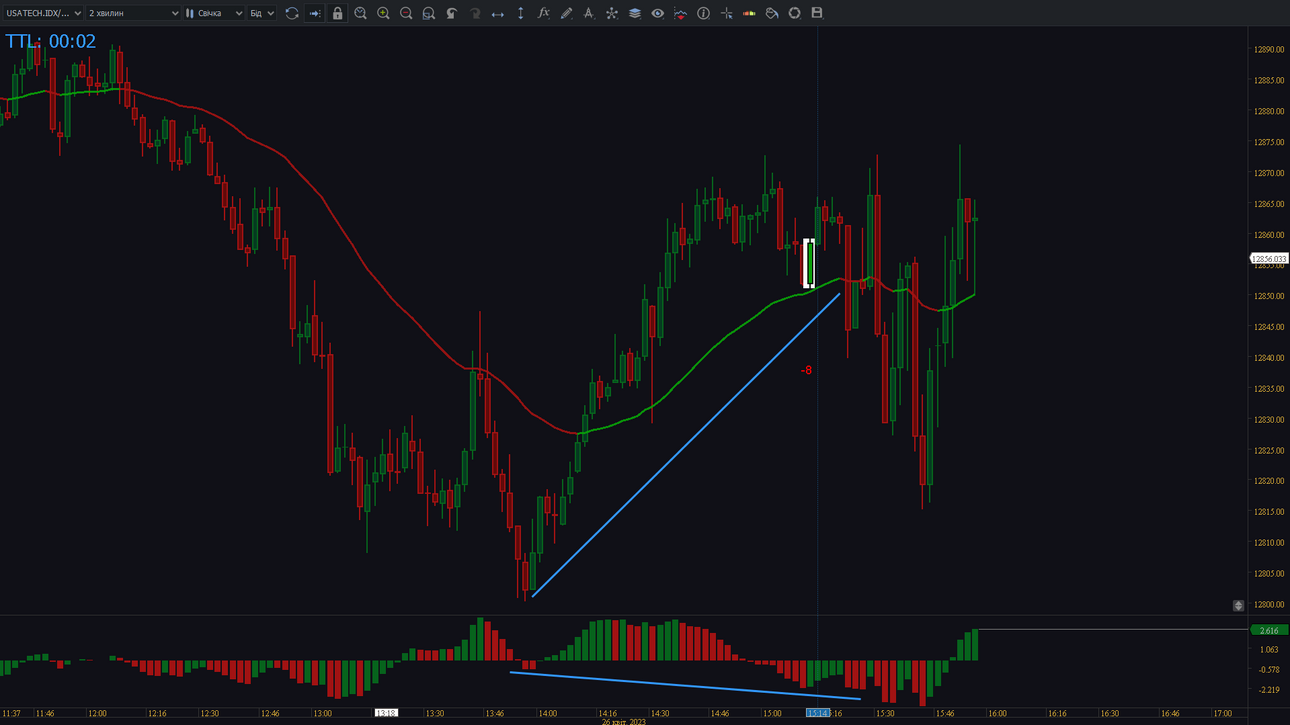
Task: Toggle the auto-shift chart arrow icon
Action: pos(314,13)
